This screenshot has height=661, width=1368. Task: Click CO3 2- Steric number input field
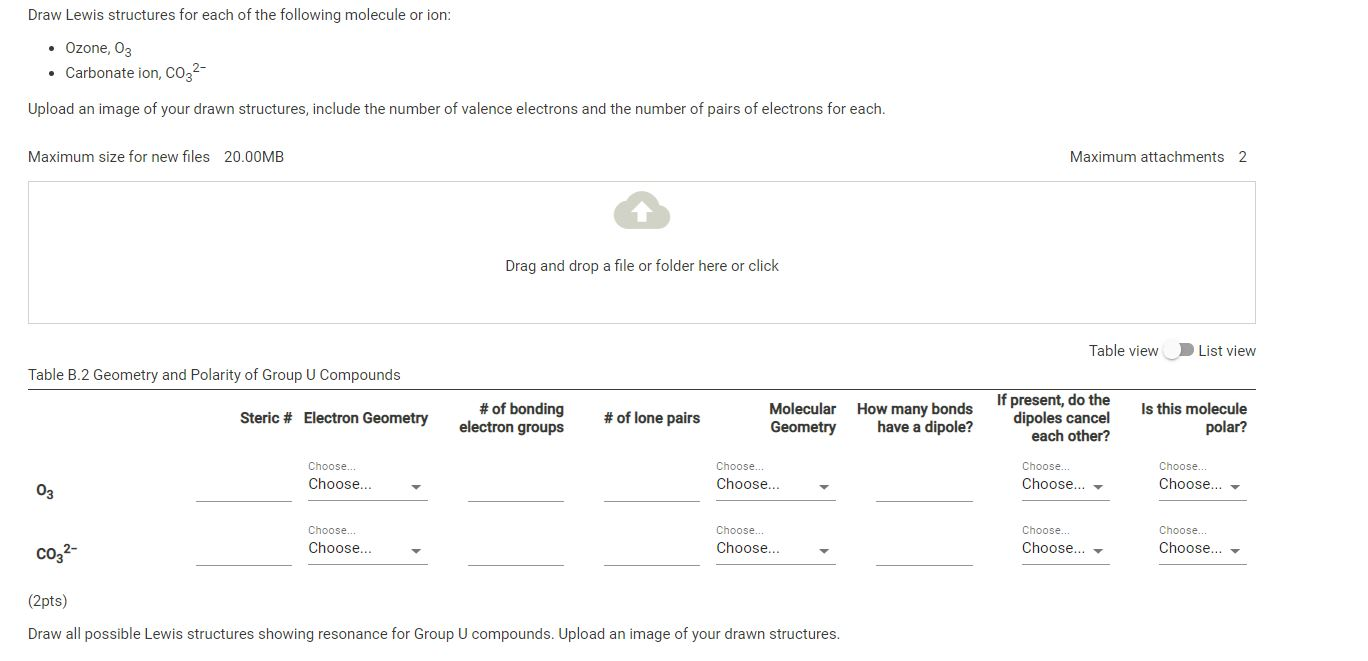coord(244,553)
